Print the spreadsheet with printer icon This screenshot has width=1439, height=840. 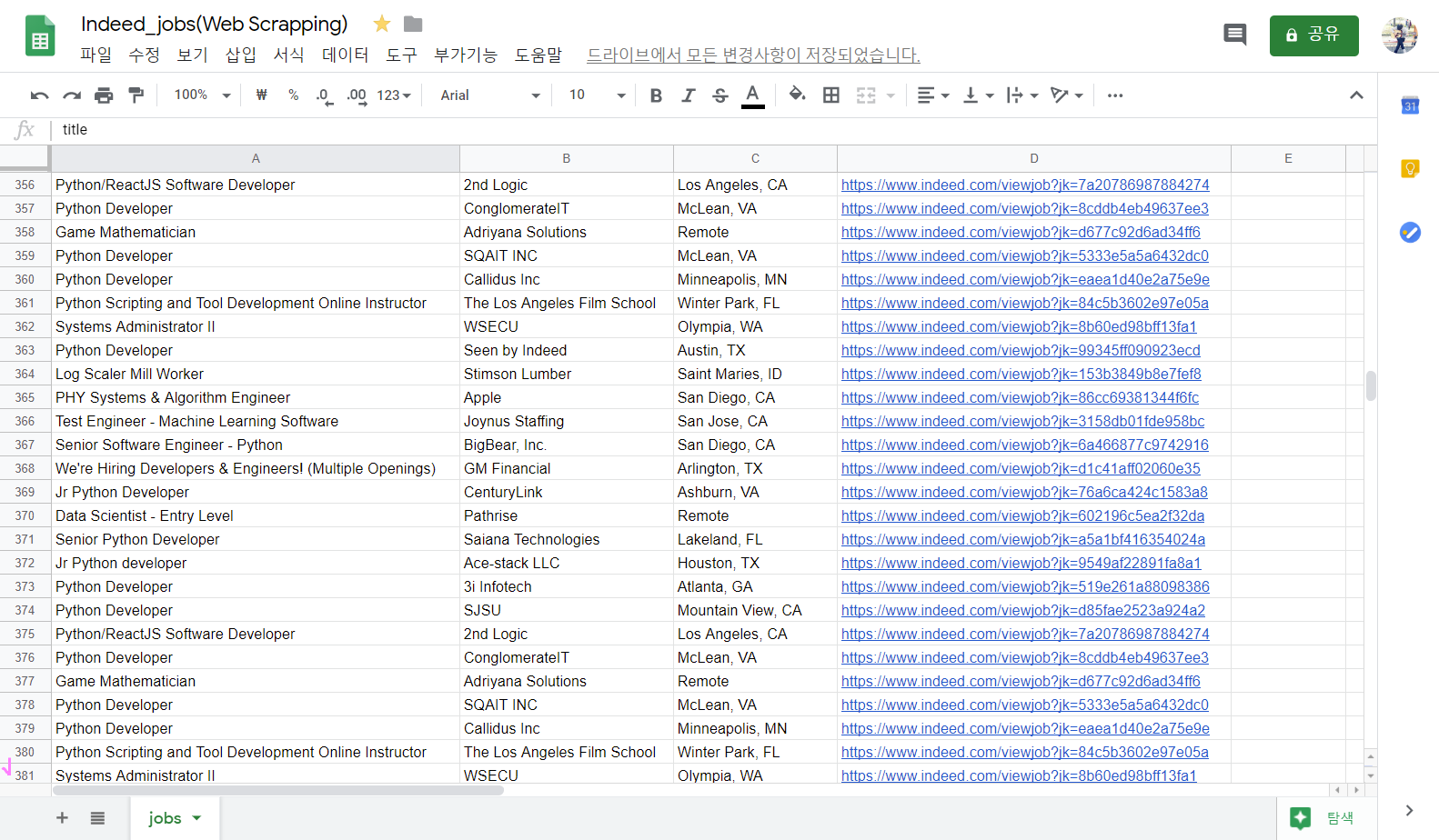click(x=105, y=95)
